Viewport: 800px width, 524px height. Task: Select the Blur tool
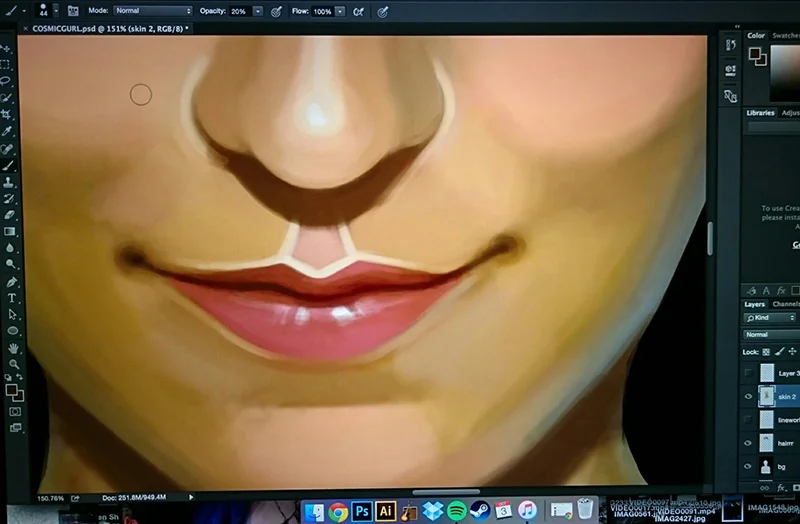point(10,248)
